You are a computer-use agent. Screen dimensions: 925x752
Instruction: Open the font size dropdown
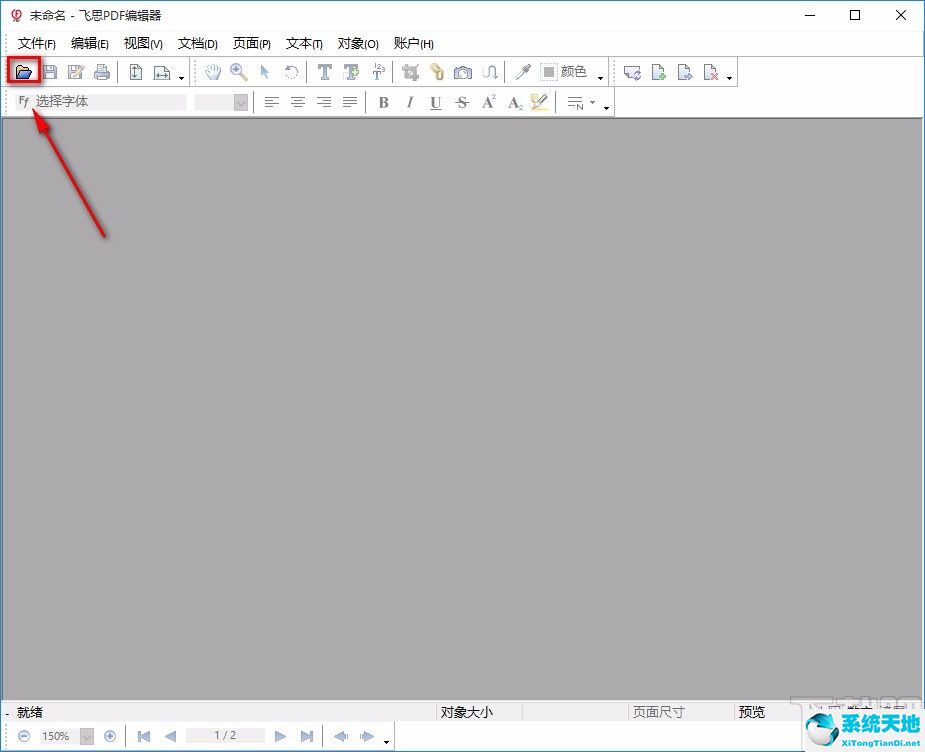[x=240, y=102]
